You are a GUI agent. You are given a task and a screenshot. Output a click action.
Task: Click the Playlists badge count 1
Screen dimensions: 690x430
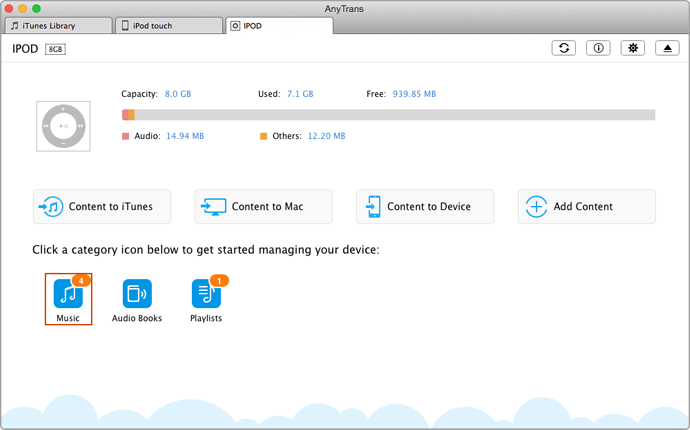coord(219,280)
